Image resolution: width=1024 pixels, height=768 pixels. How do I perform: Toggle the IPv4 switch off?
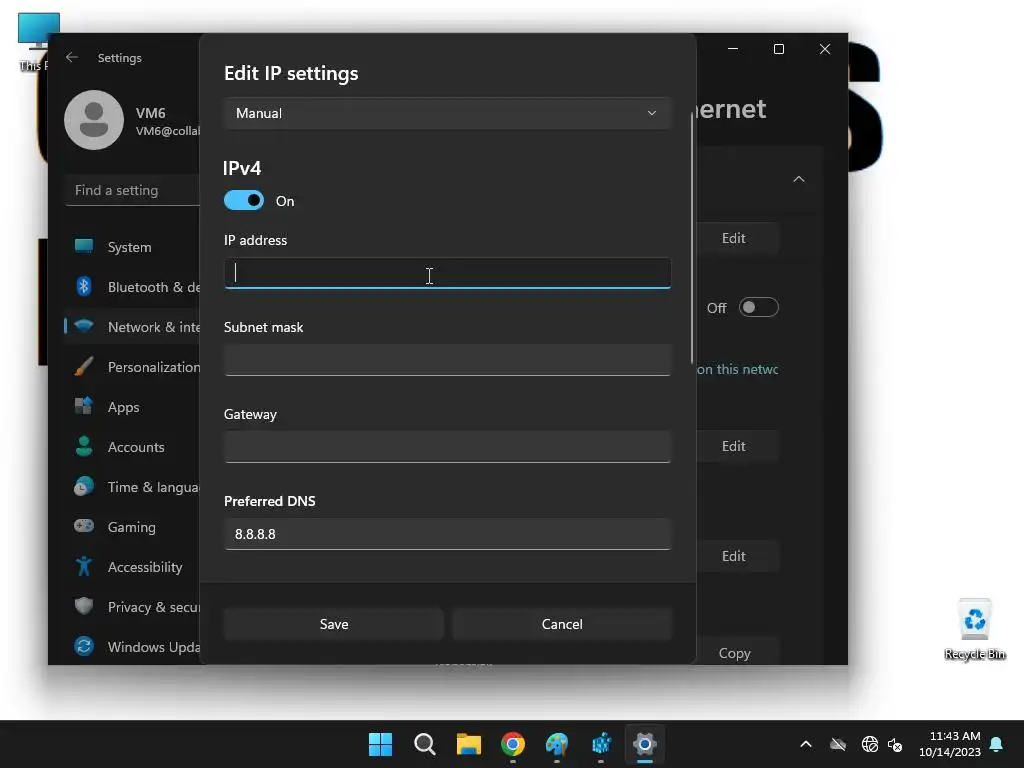(244, 200)
